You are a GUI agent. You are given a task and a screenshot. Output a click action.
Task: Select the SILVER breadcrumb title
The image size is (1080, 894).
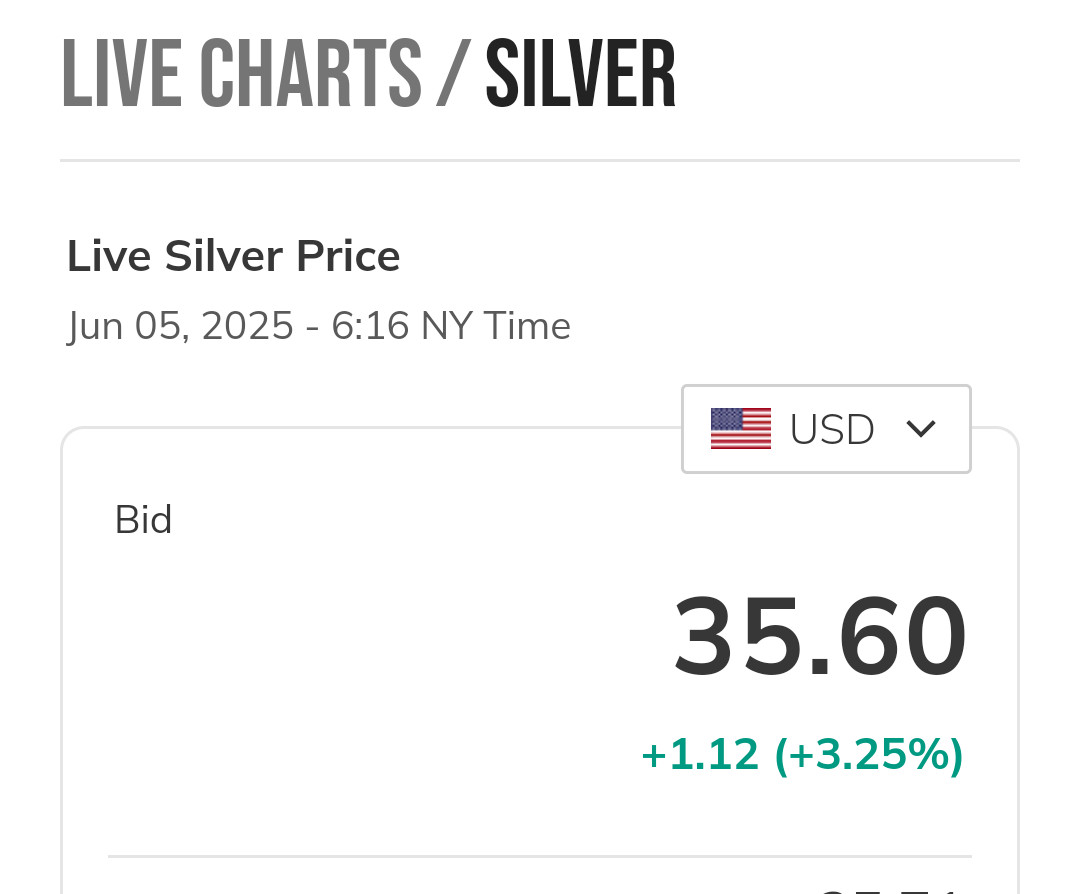(x=580, y=75)
